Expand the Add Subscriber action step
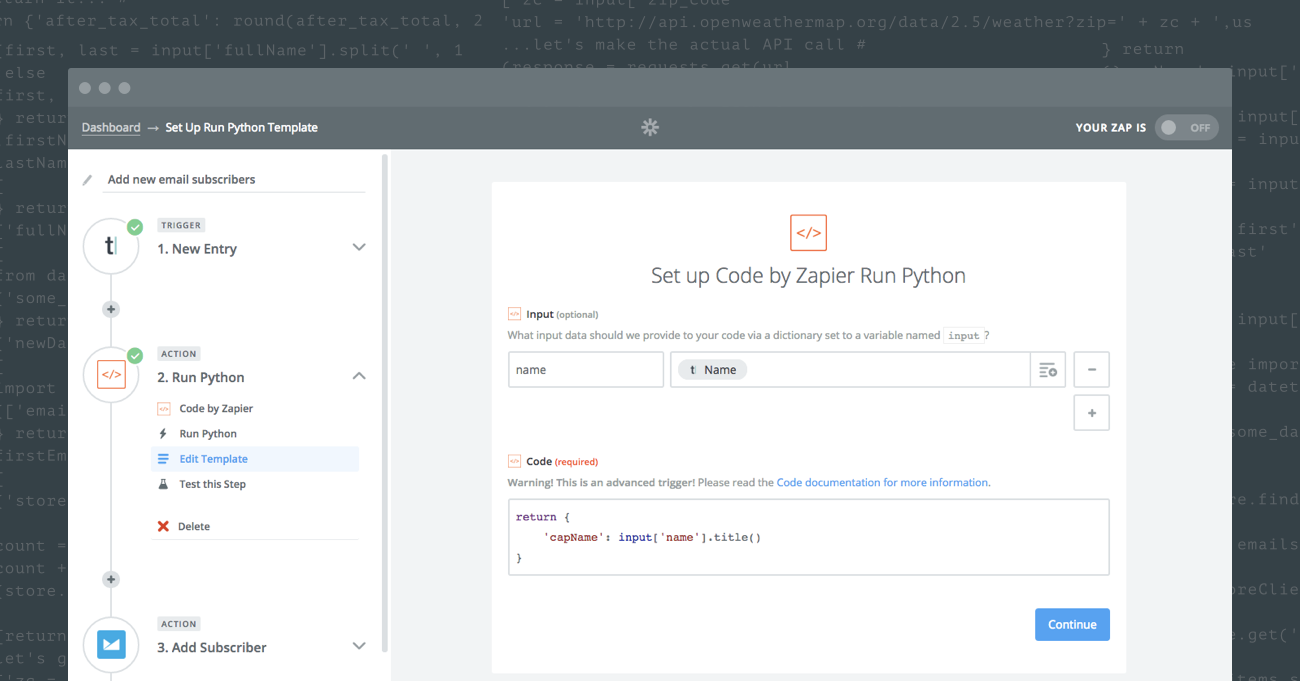The height and width of the screenshot is (681, 1300). point(359,646)
